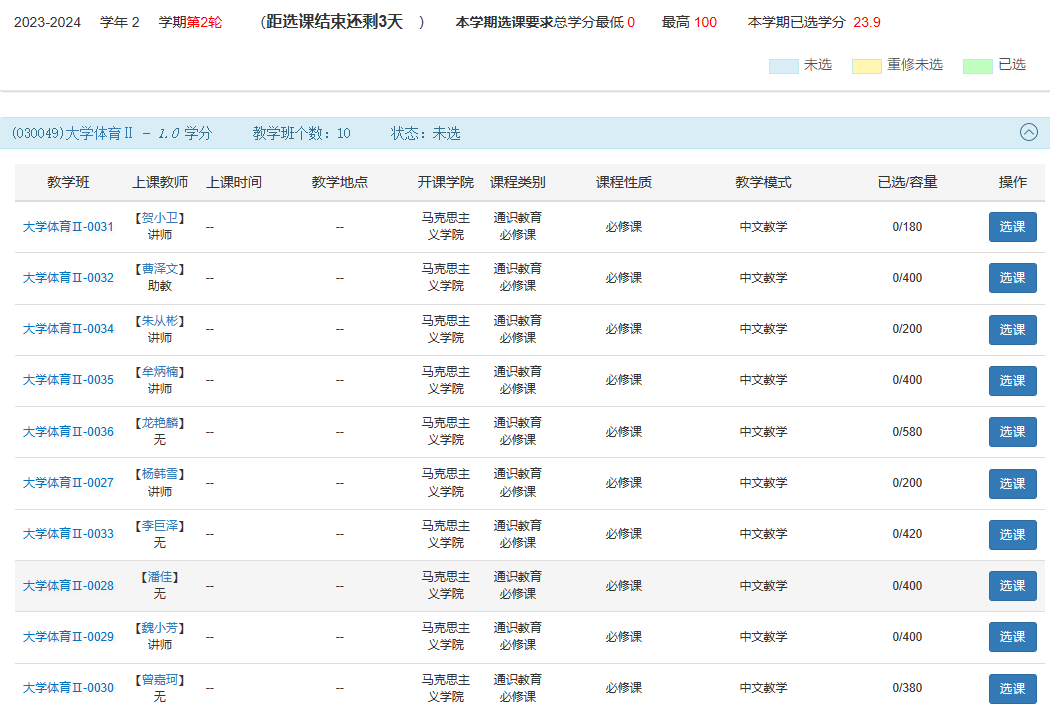Click the 已选学分 23.9 value

(x=867, y=22)
